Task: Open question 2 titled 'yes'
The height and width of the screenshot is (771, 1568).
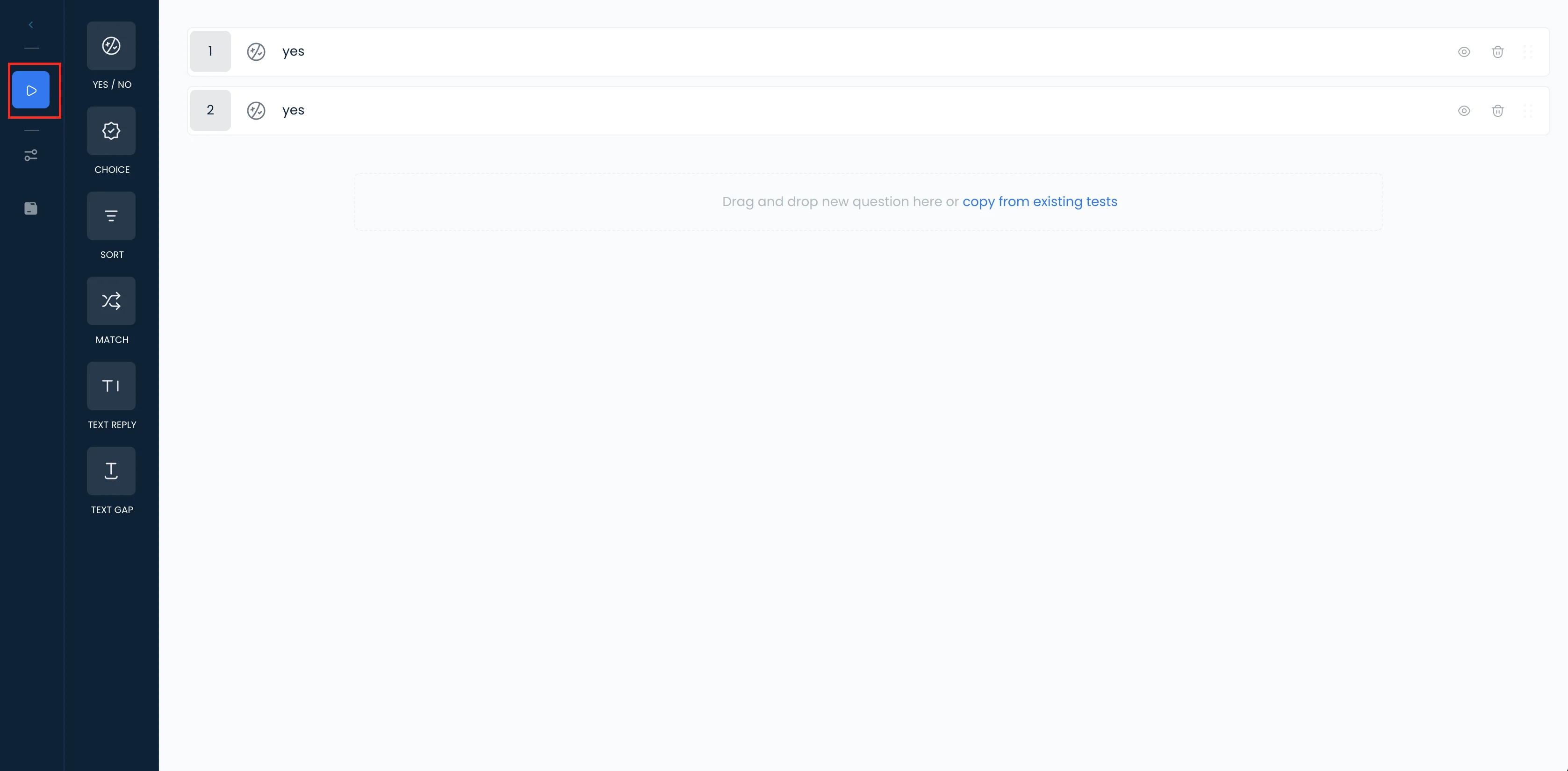Action: pyautogui.click(x=294, y=111)
